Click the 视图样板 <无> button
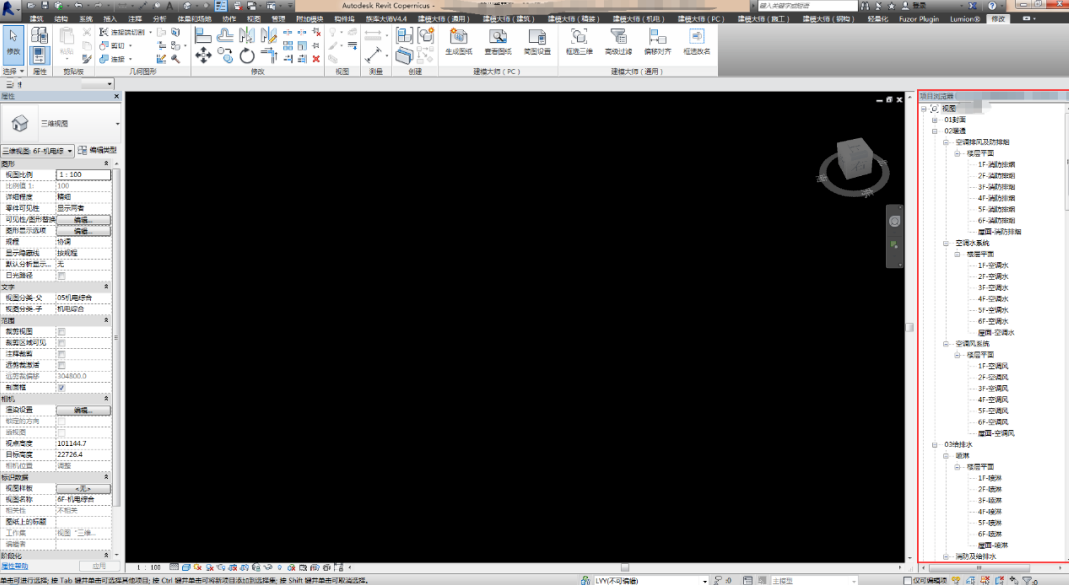Viewport: 1069px width, 585px height. [83, 489]
